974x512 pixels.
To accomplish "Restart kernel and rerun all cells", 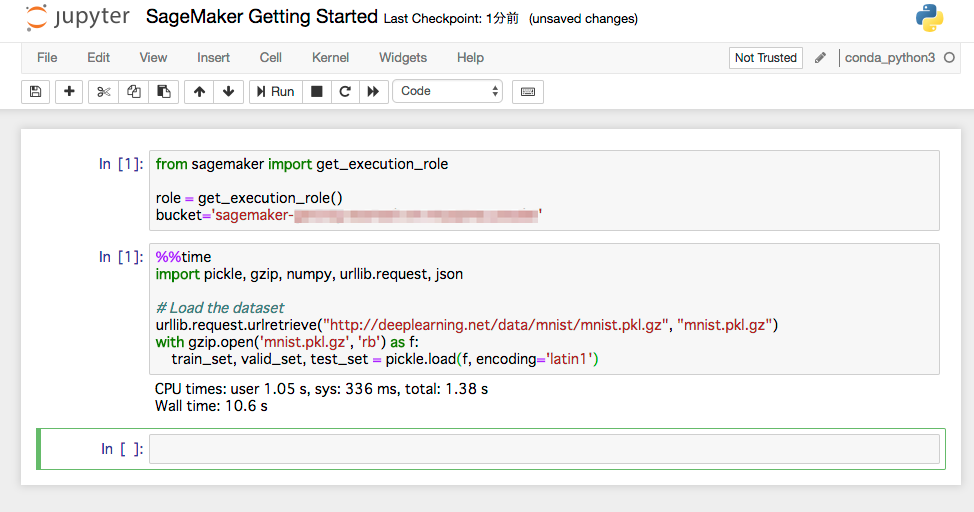I will tap(373, 91).
